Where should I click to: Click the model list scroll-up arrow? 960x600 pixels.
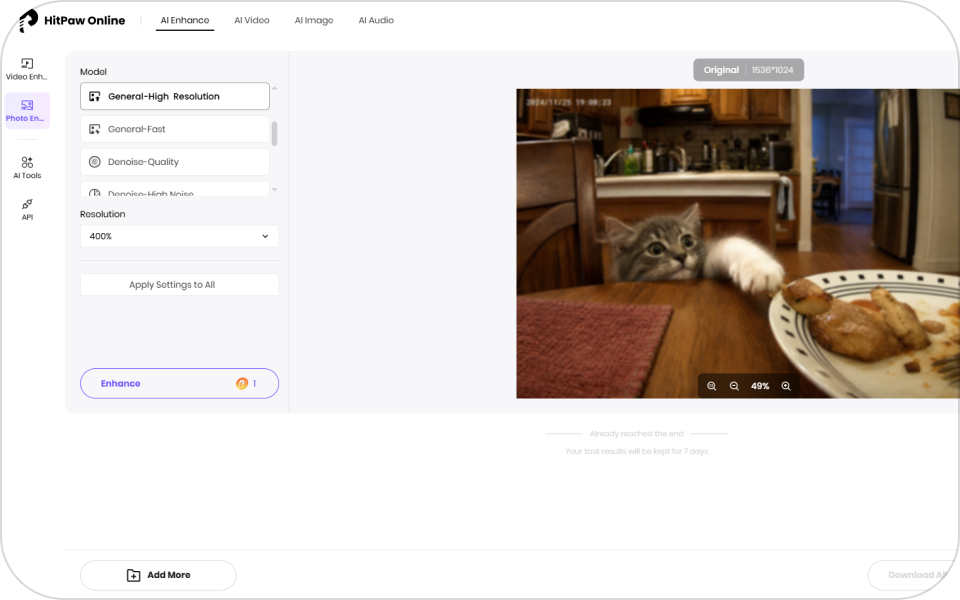coord(274,88)
